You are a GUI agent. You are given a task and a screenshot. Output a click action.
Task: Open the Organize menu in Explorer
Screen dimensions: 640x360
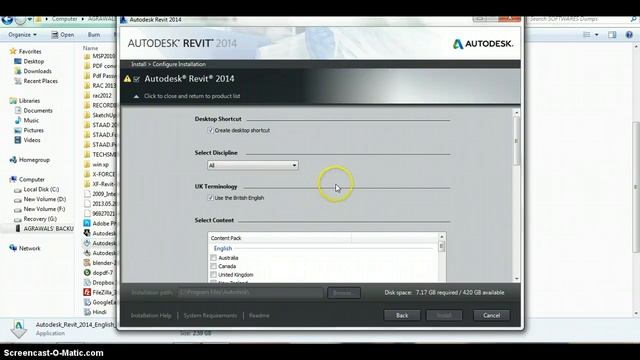tap(22, 35)
